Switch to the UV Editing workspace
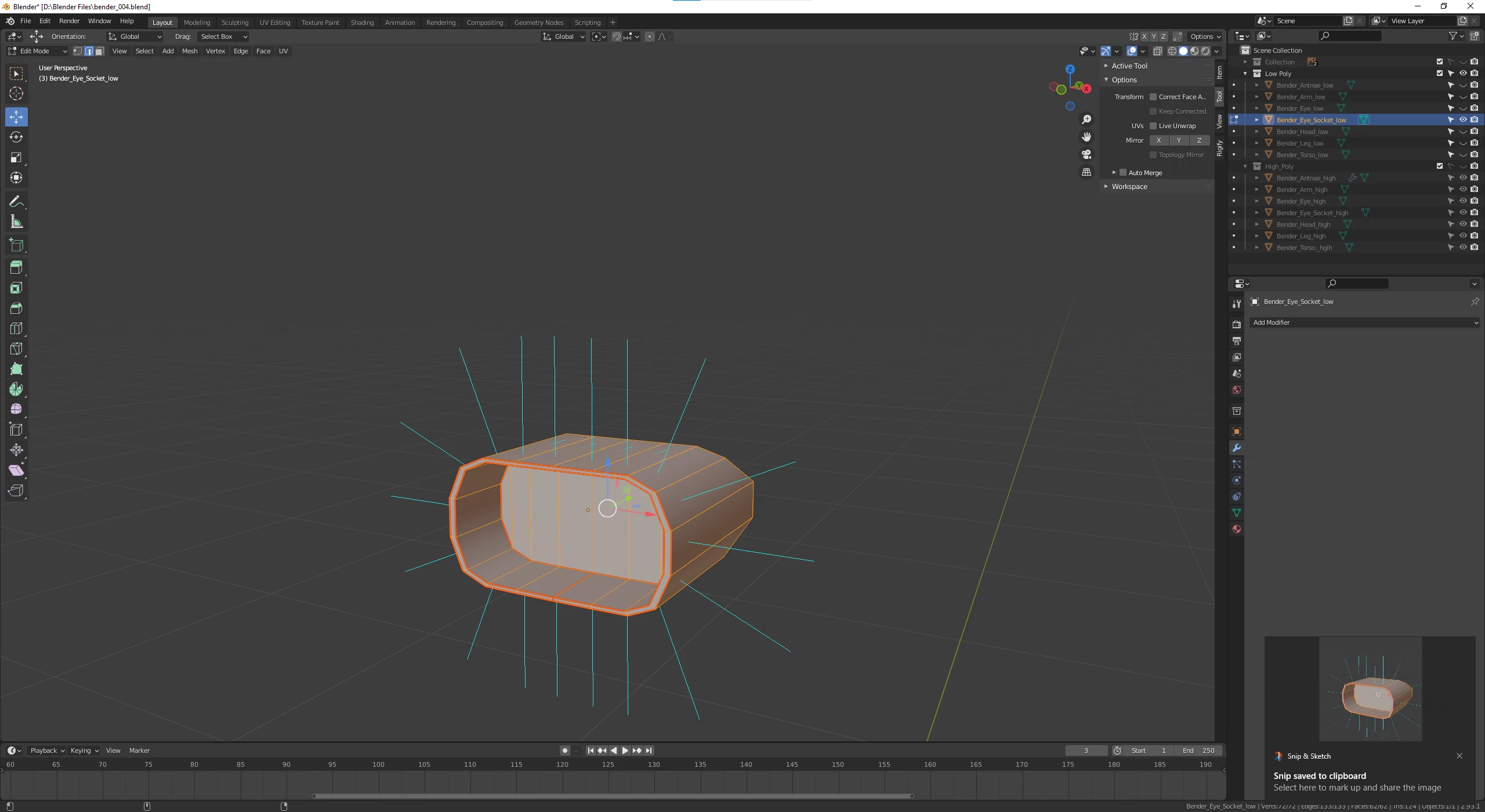This screenshot has width=1485, height=812. [274, 23]
